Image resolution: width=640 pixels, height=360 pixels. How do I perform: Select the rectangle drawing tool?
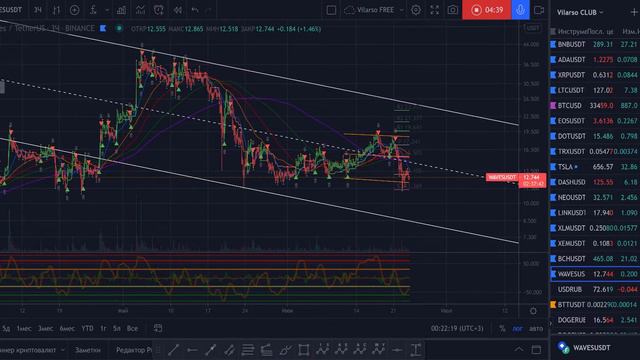304,350
